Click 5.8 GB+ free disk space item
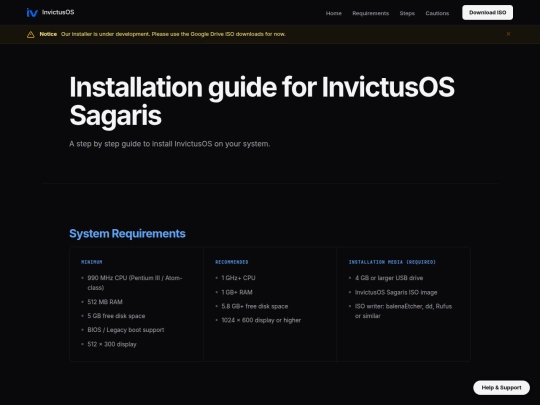 (255, 306)
